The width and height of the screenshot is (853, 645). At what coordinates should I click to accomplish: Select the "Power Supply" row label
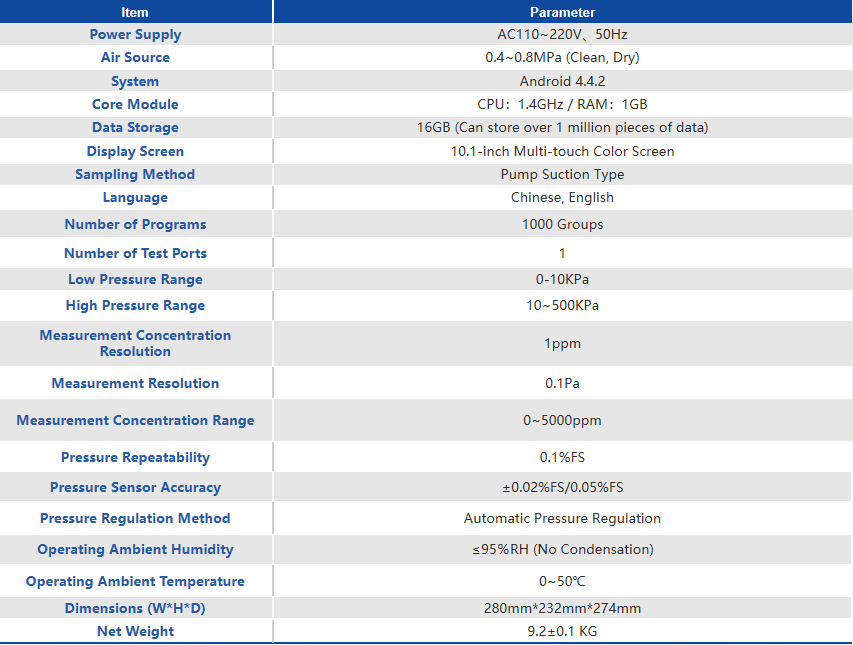(135, 34)
